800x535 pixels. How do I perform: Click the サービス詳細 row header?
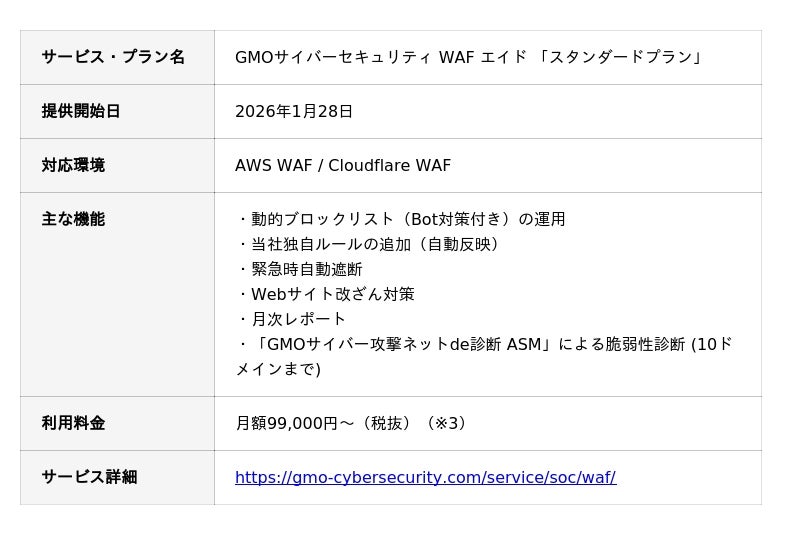click(89, 477)
